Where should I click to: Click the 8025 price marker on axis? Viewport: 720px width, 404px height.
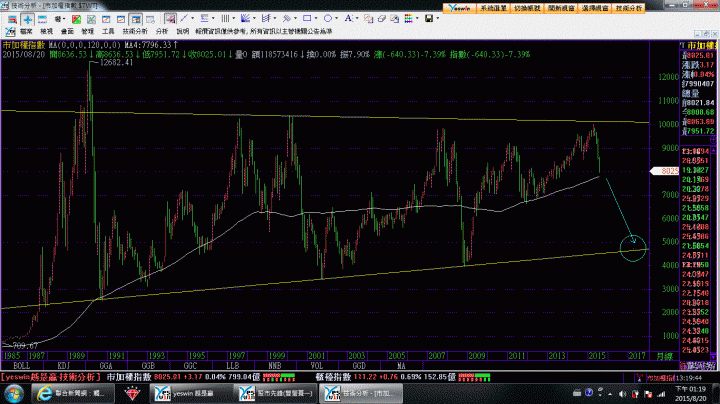[665, 171]
